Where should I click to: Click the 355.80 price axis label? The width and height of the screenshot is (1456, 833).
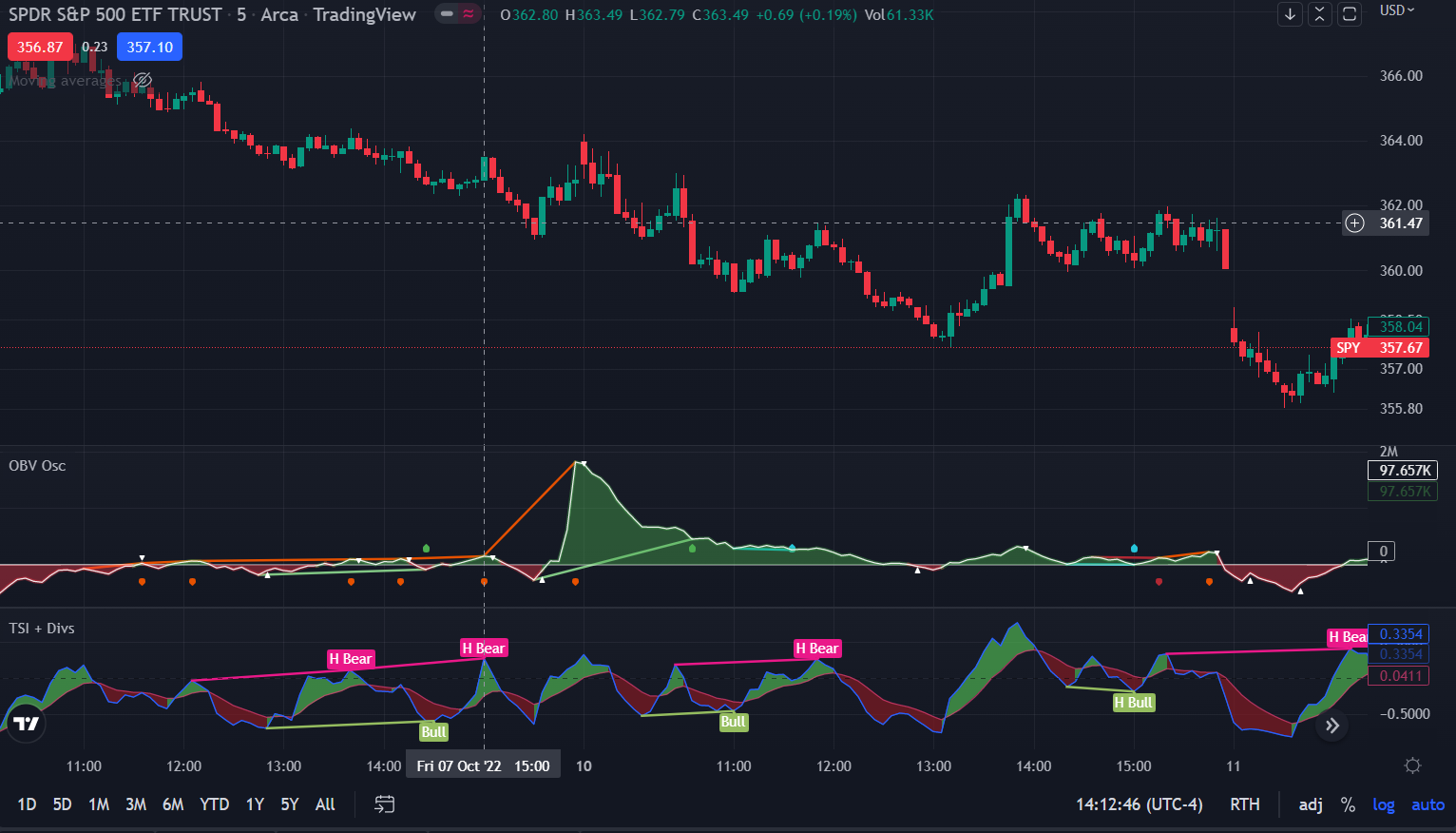pyautogui.click(x=1401, y=409)
